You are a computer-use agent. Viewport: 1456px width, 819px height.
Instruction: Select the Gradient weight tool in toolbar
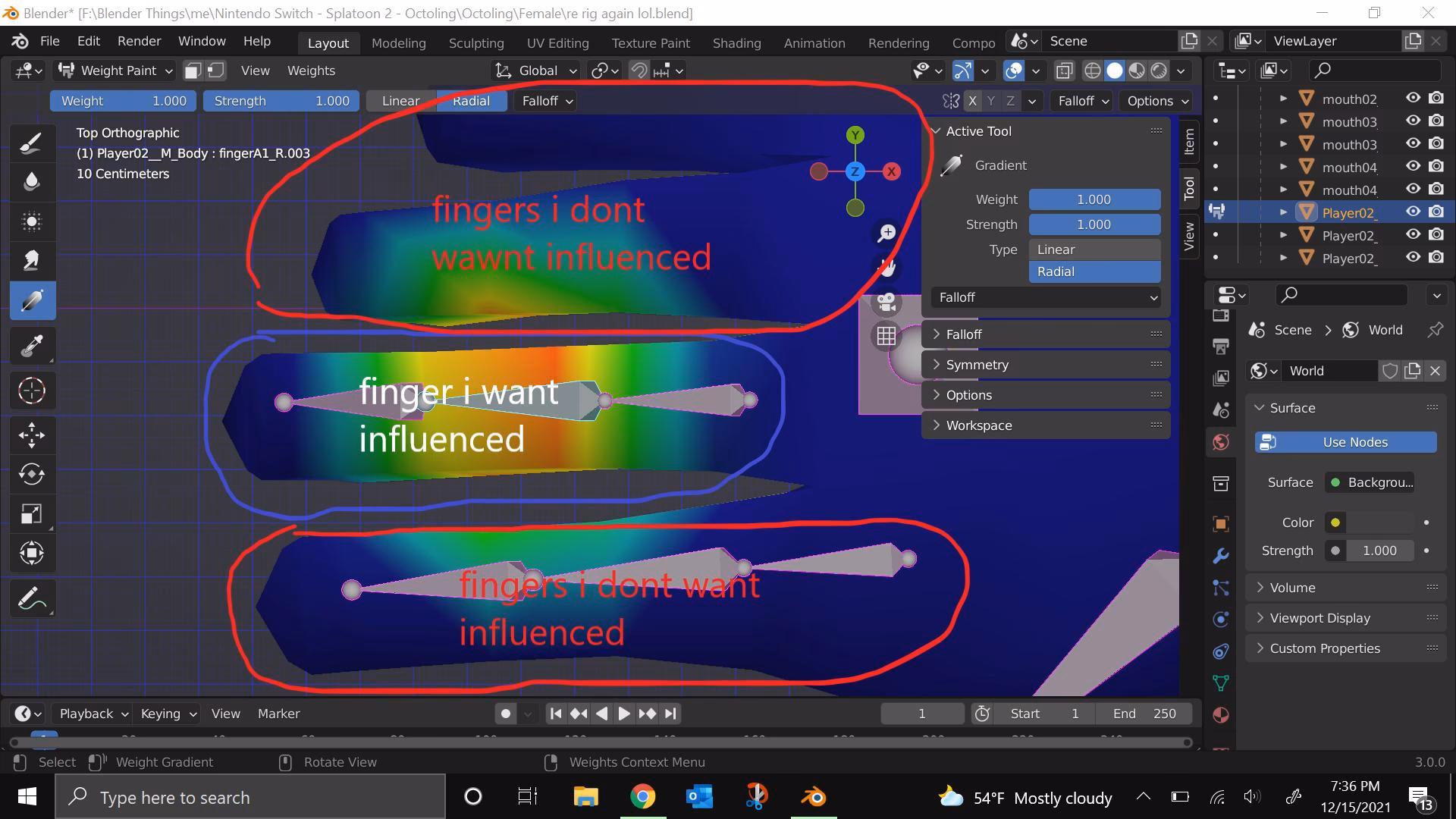(x=32, y=300)
